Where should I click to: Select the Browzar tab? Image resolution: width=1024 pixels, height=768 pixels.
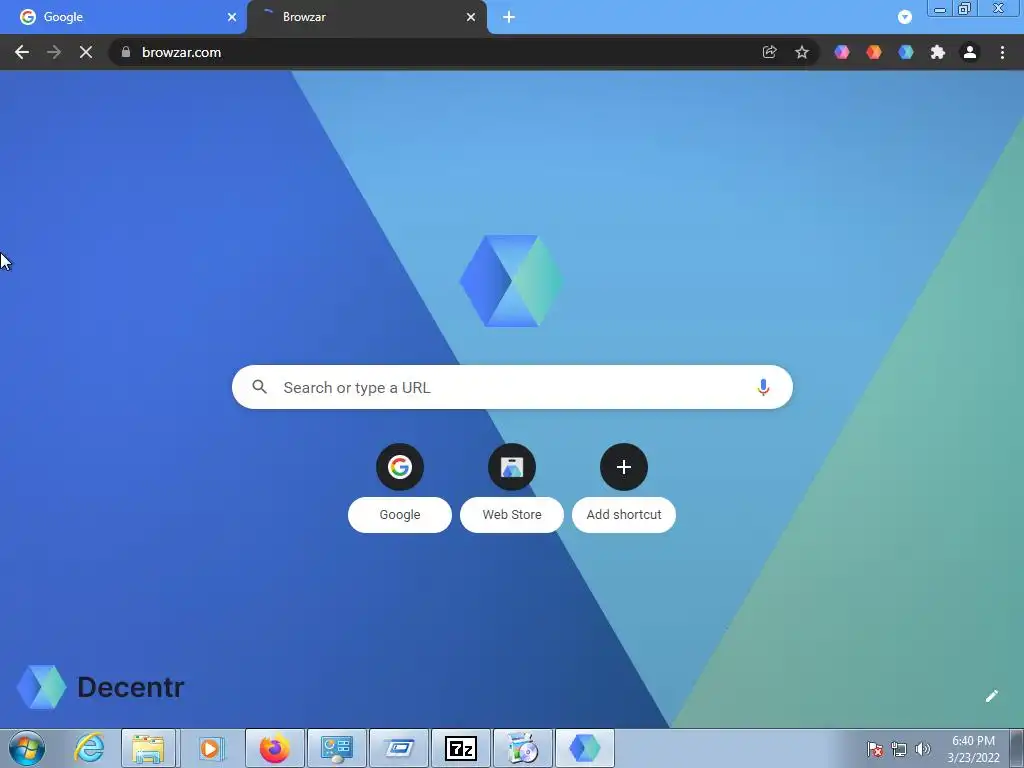[367, 17]
